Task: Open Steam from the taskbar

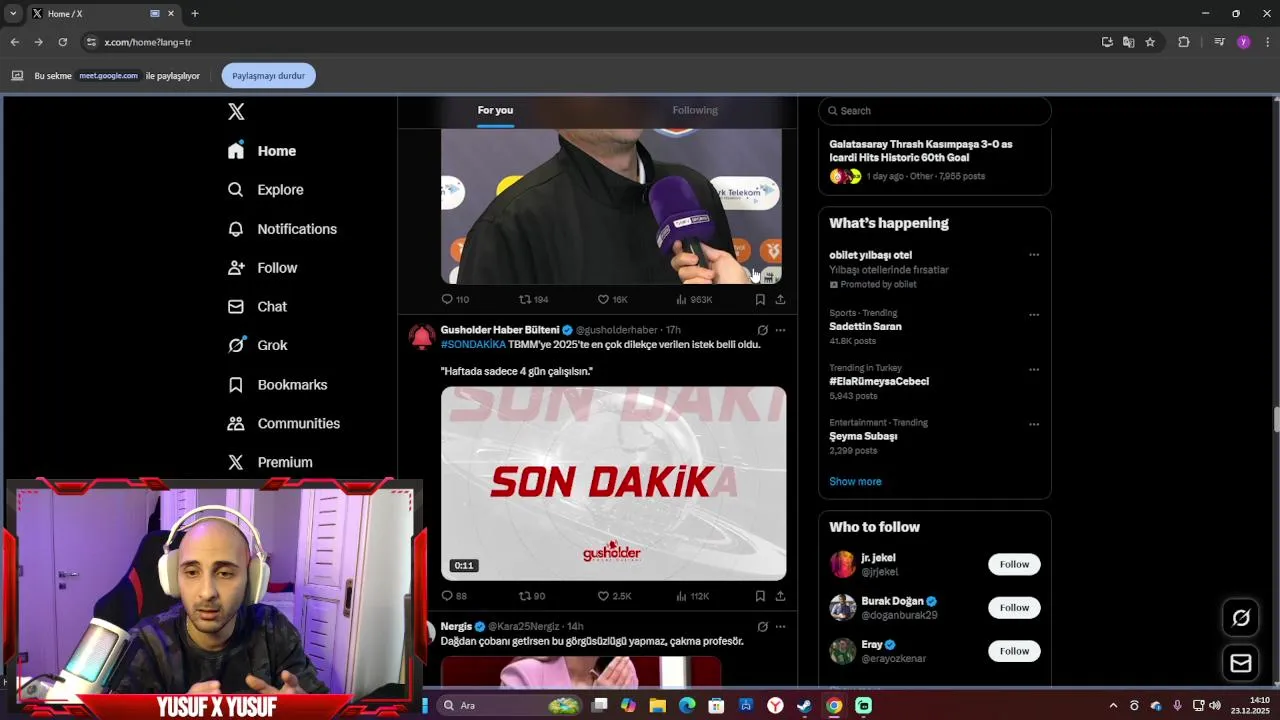Action: point(804,706)
